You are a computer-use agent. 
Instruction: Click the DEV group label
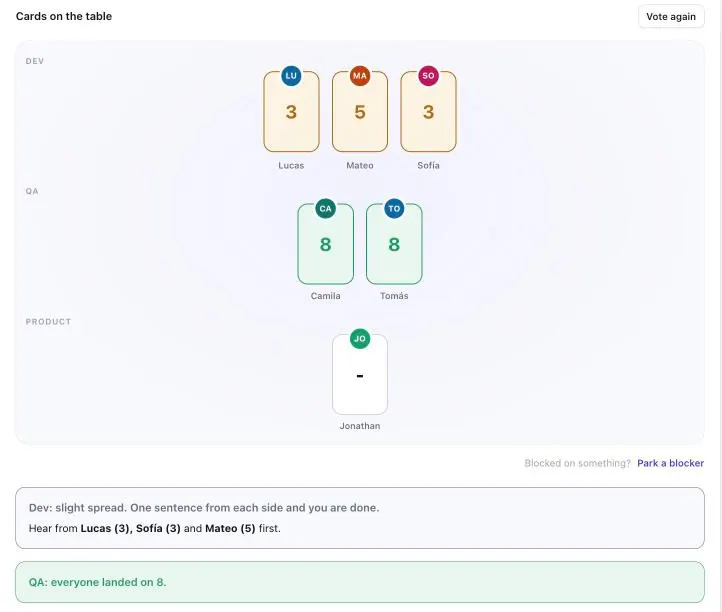coord(35,61)
